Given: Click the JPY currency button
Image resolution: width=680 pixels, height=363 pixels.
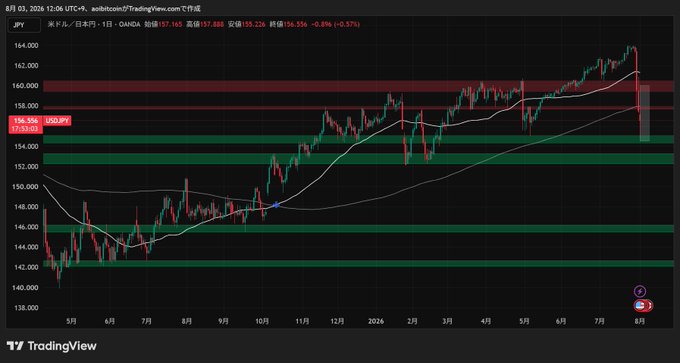Looking at the screenshot, I should click(x=25, y=25).
